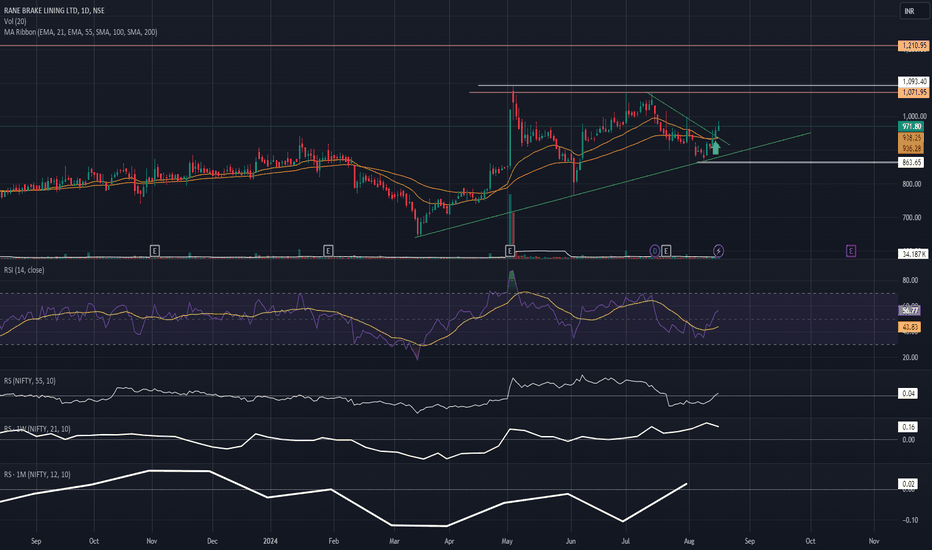Click the 0.16 weekly RS value label
This screenshot has width=932, height=550.
click(908, 427)
